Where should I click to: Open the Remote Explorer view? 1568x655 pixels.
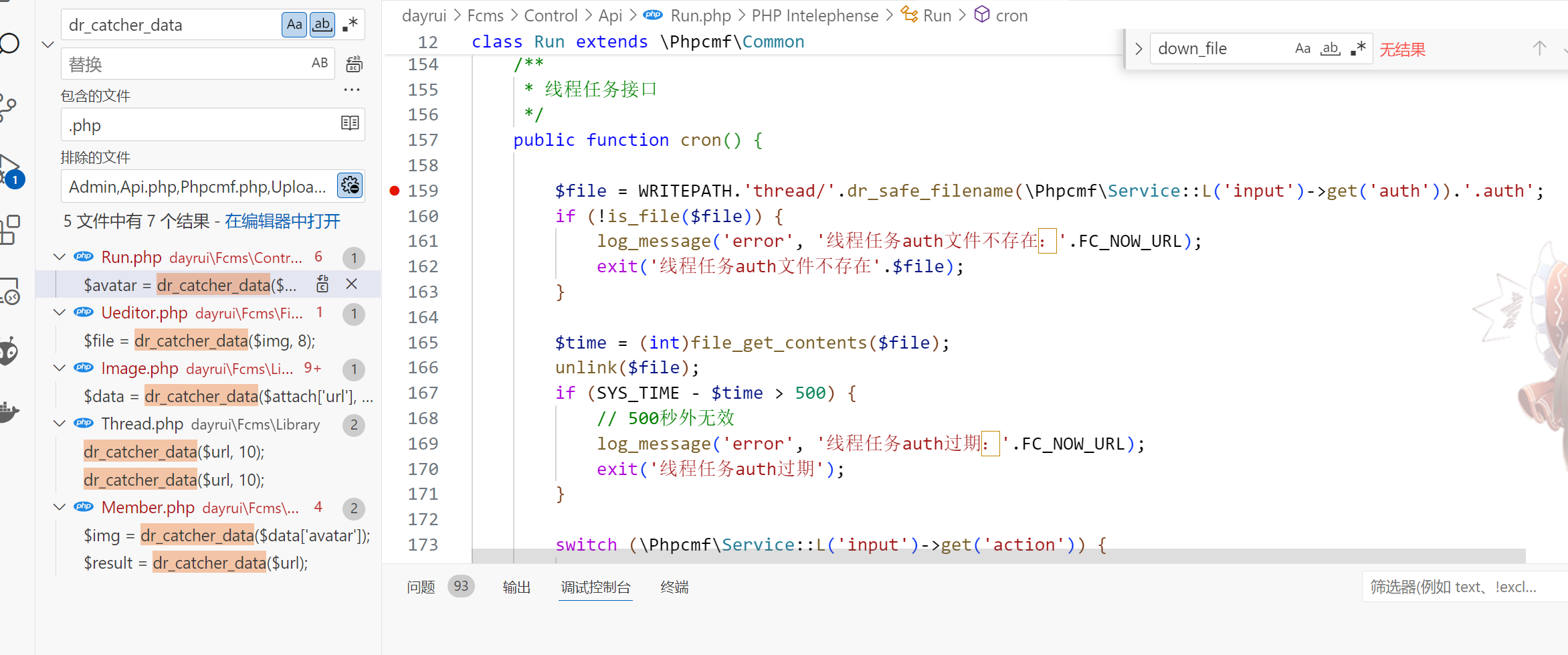(10, 291)
